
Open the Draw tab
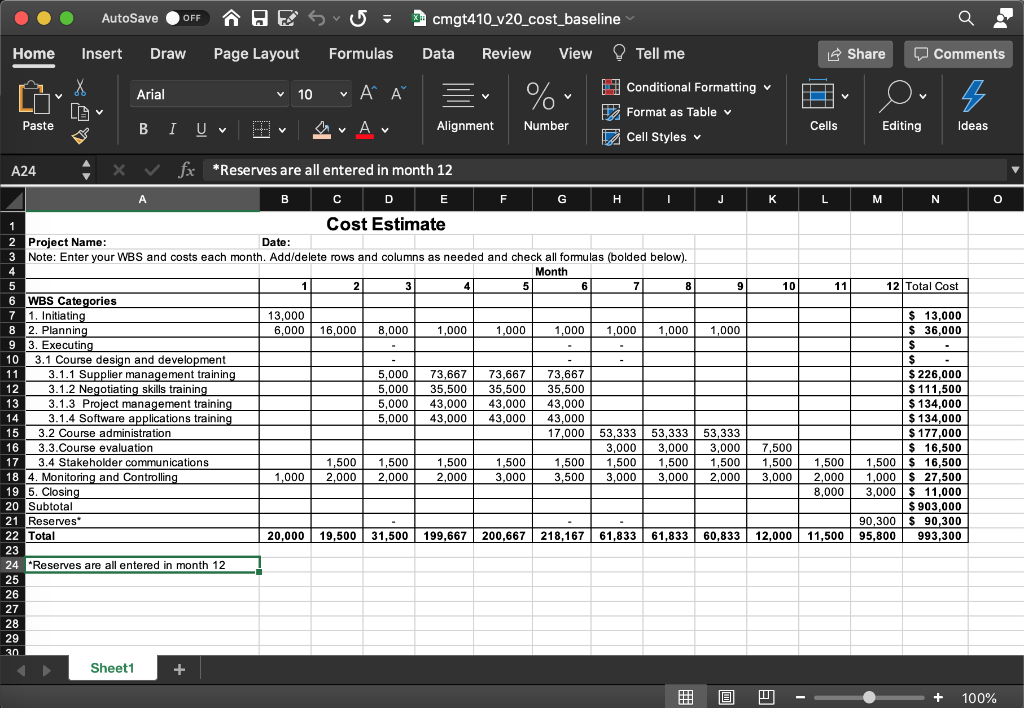(168, 54)
